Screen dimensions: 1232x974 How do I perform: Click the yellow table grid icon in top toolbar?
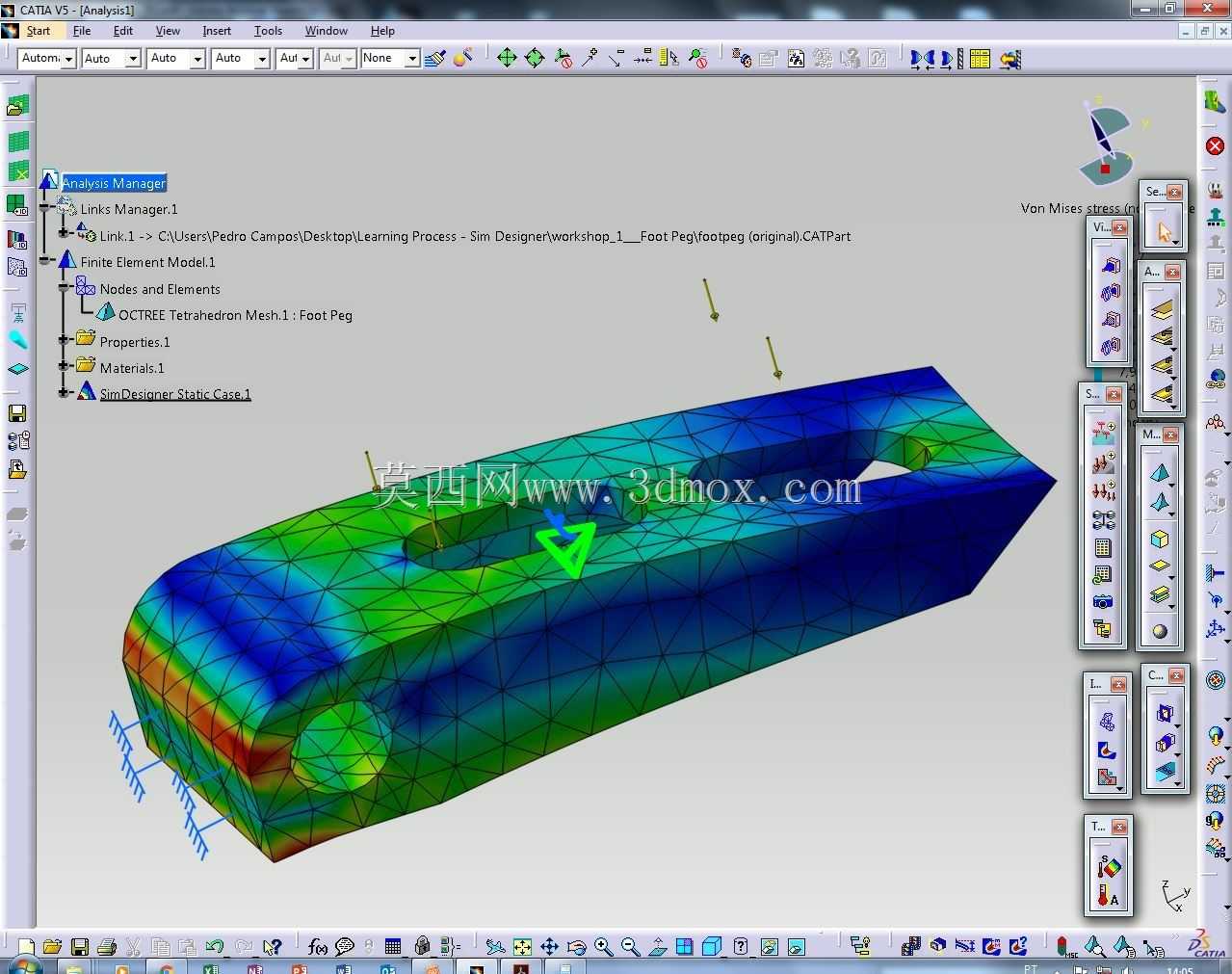click(x=980, y=59)
